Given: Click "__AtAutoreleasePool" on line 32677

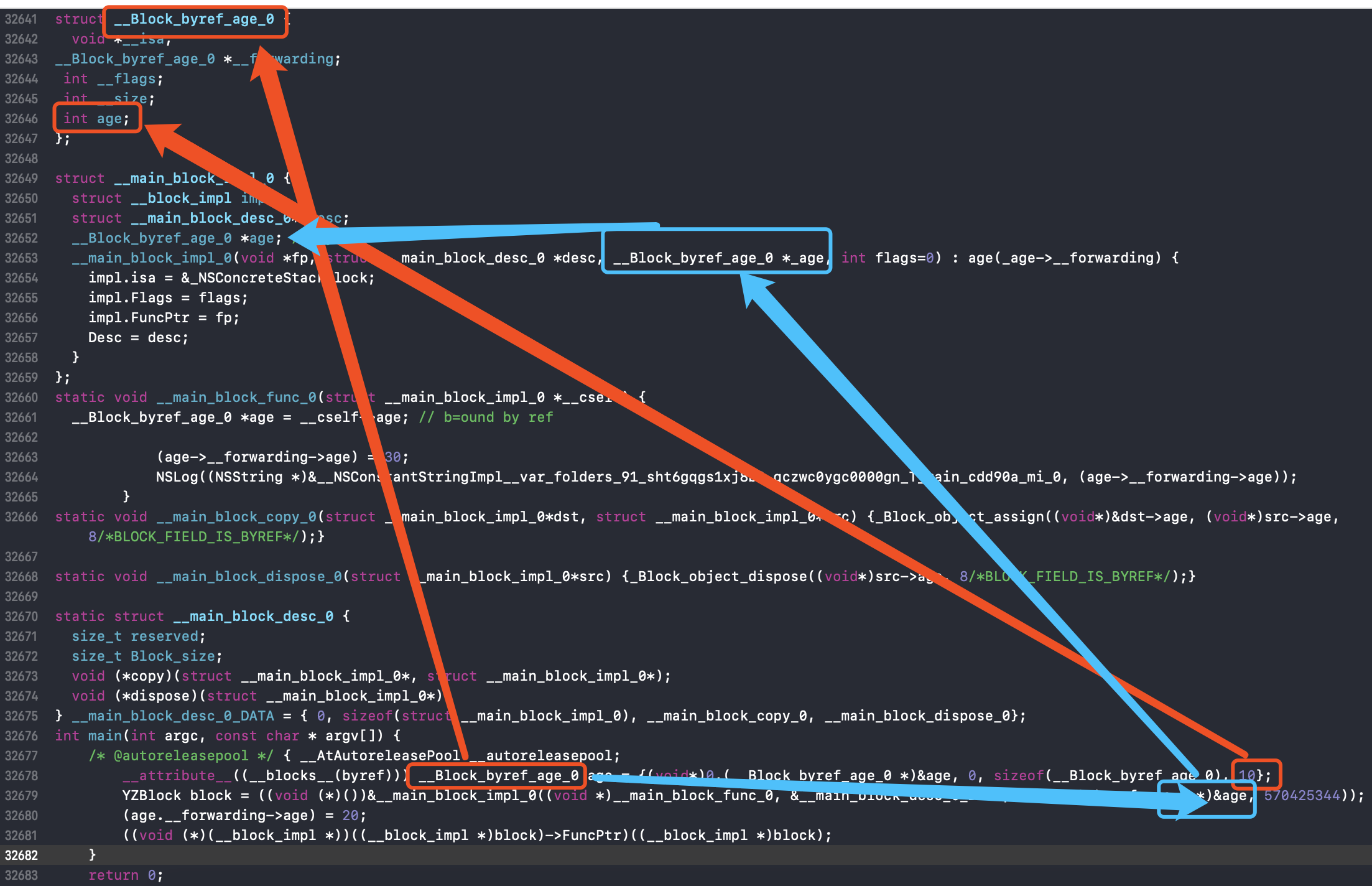Looking at the screenshot, I should pyautogui.click(x=380, y=756).
